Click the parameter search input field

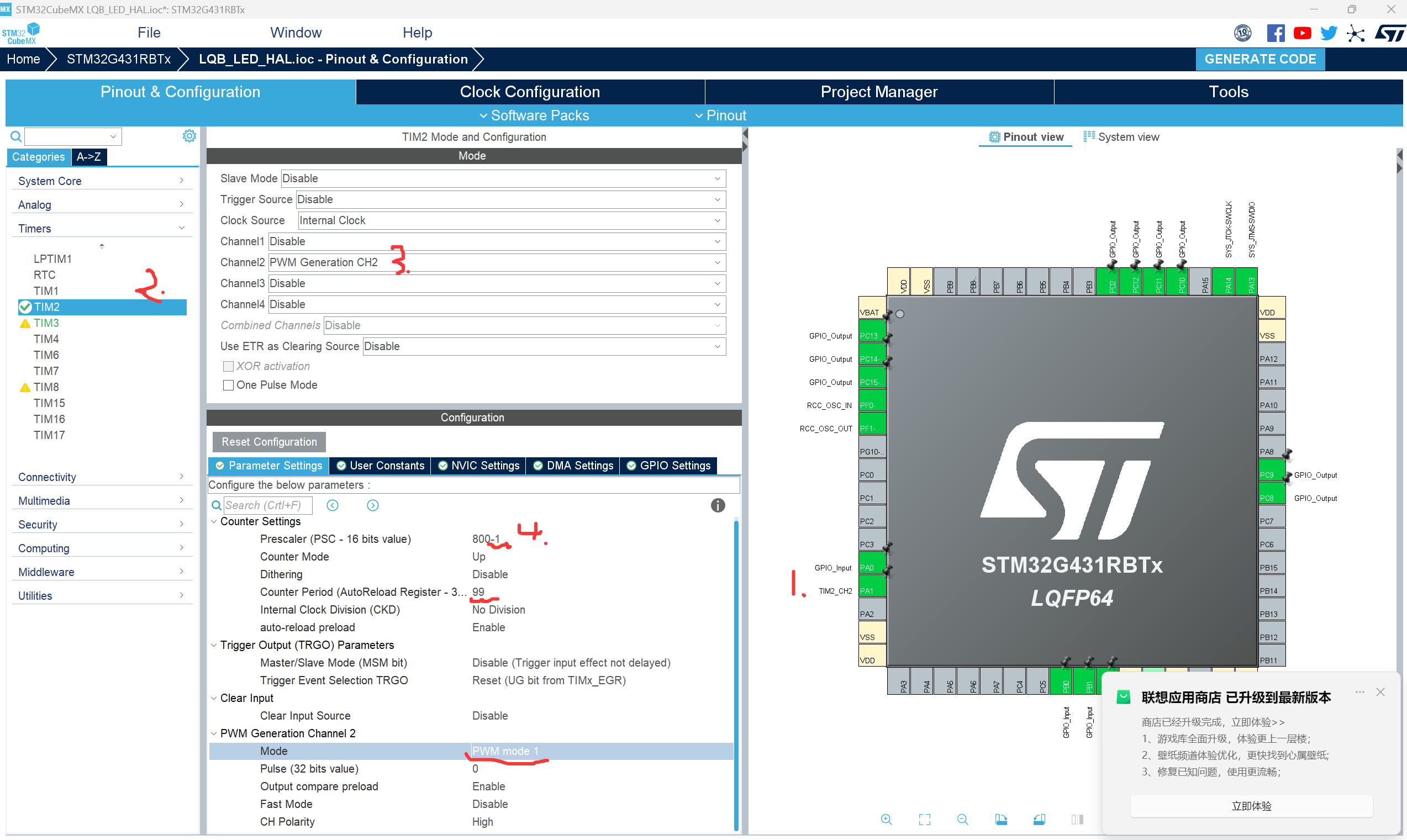267,505
